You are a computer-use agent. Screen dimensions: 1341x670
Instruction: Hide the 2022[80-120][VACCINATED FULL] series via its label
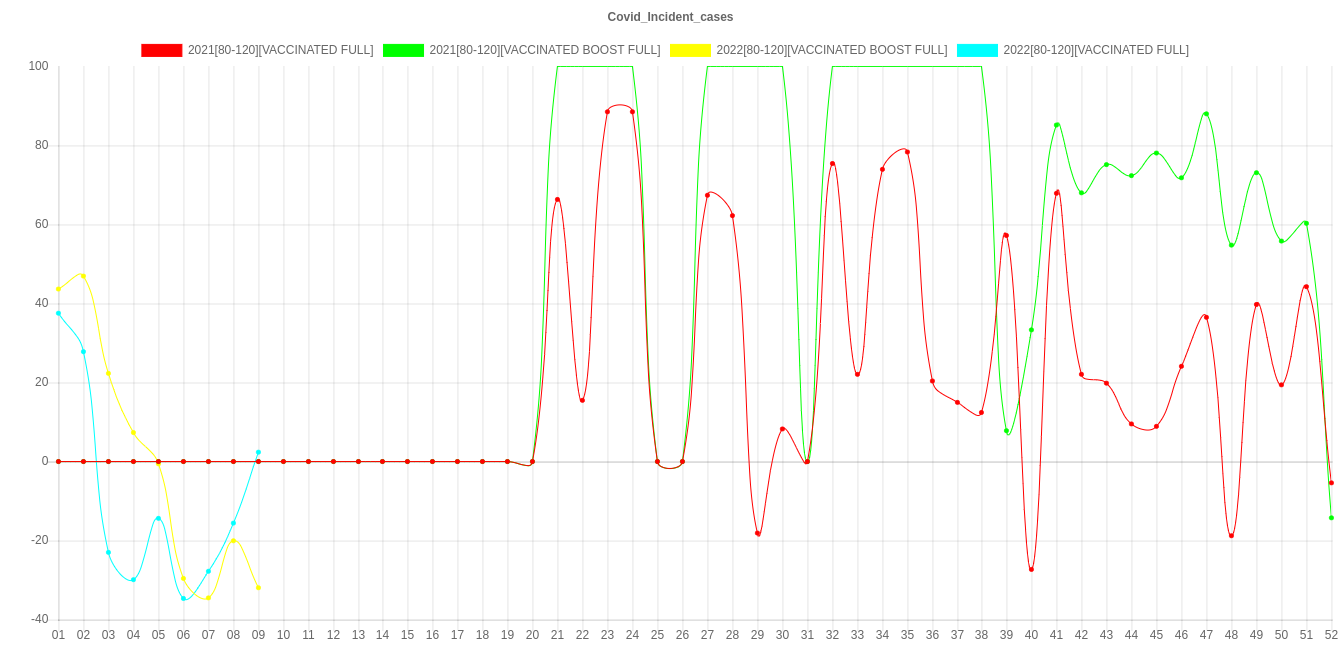1096,50
